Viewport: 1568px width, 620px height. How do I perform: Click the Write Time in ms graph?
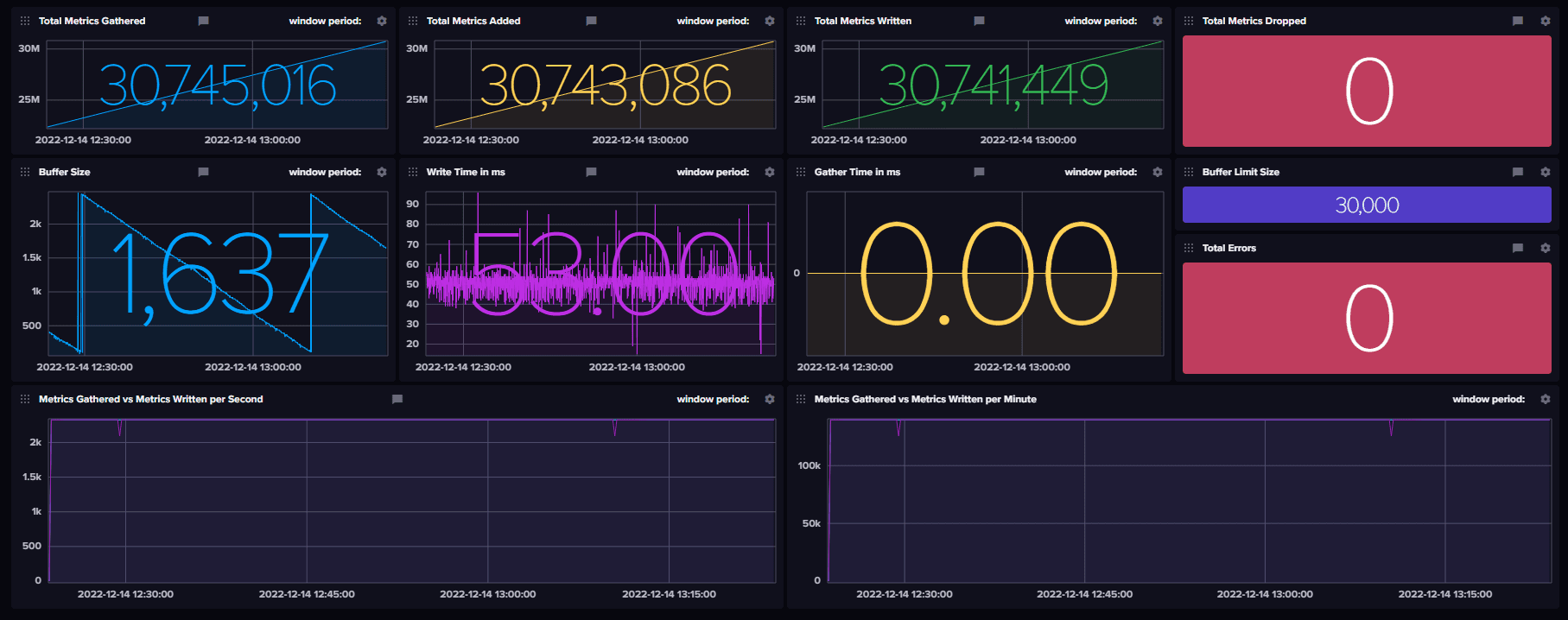600,273
